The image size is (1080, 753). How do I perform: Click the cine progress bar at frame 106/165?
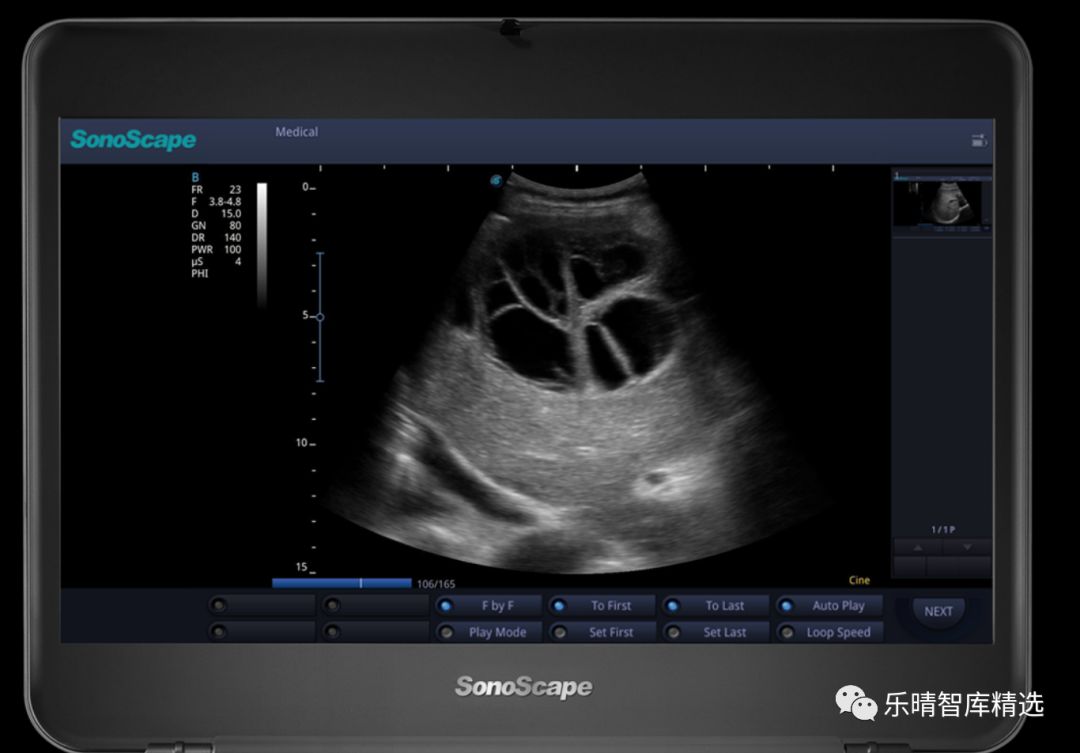(x=342, y=584)
